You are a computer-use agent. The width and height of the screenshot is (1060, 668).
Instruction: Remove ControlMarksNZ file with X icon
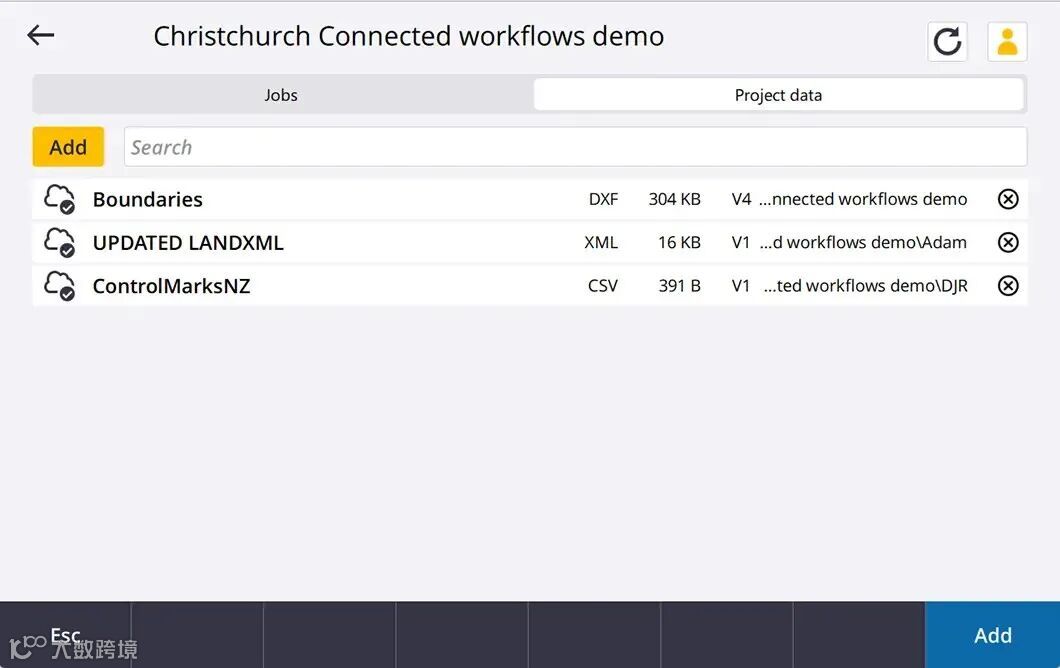[1008, 286]
